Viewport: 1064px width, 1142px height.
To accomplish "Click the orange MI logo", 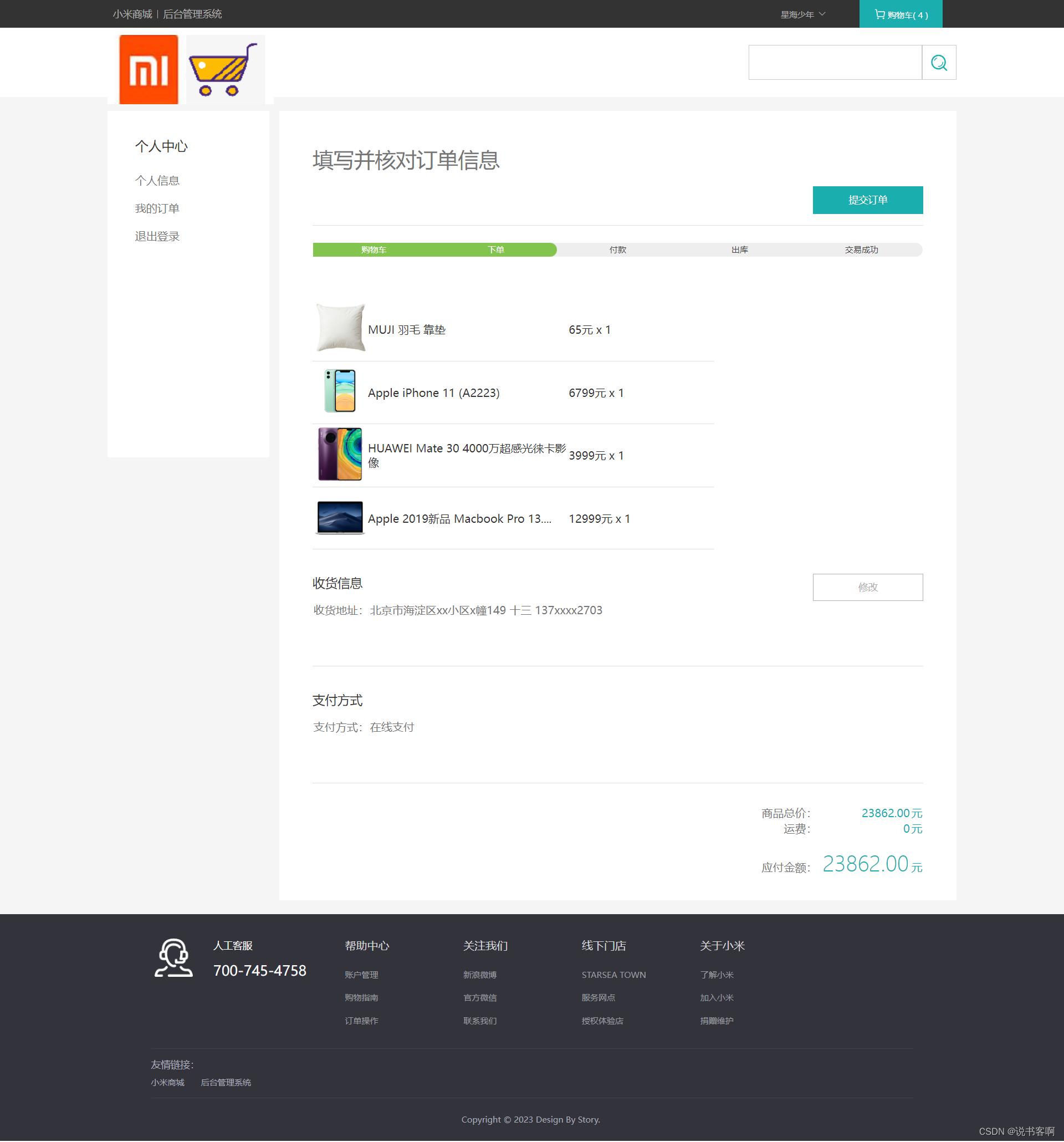I will point(148,69).
